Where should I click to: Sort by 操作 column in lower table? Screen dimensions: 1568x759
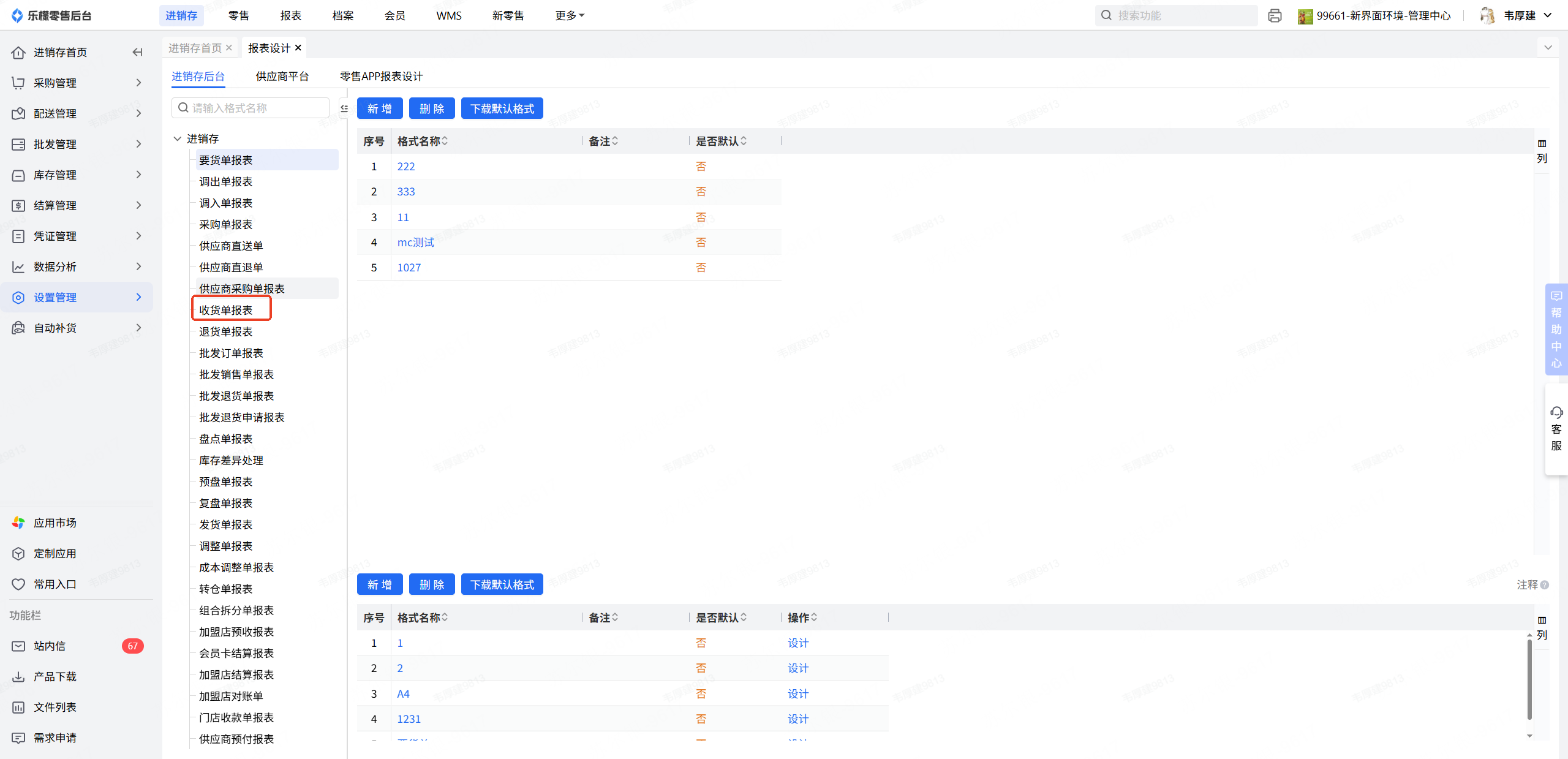coord(814,617)
